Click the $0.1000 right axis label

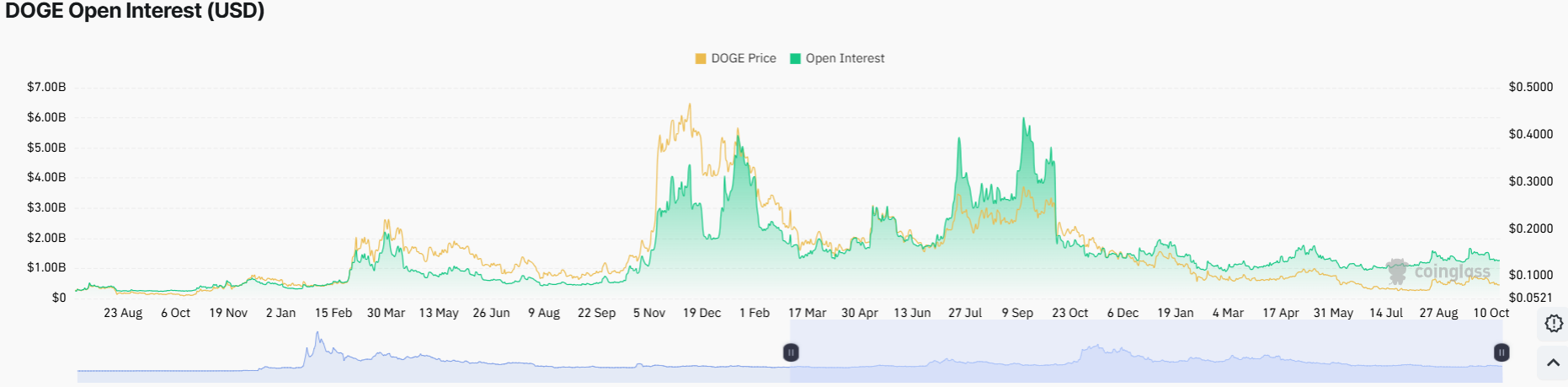pyautogui.click(x=1531, y=275)
